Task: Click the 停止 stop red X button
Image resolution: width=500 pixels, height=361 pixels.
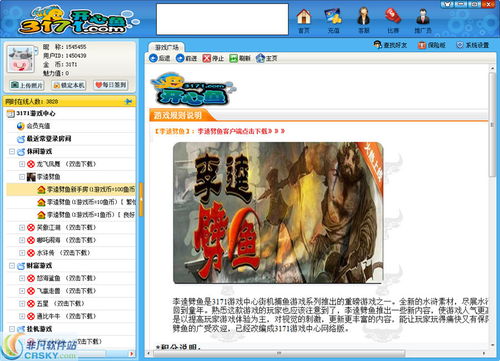Action: point(213,58)
